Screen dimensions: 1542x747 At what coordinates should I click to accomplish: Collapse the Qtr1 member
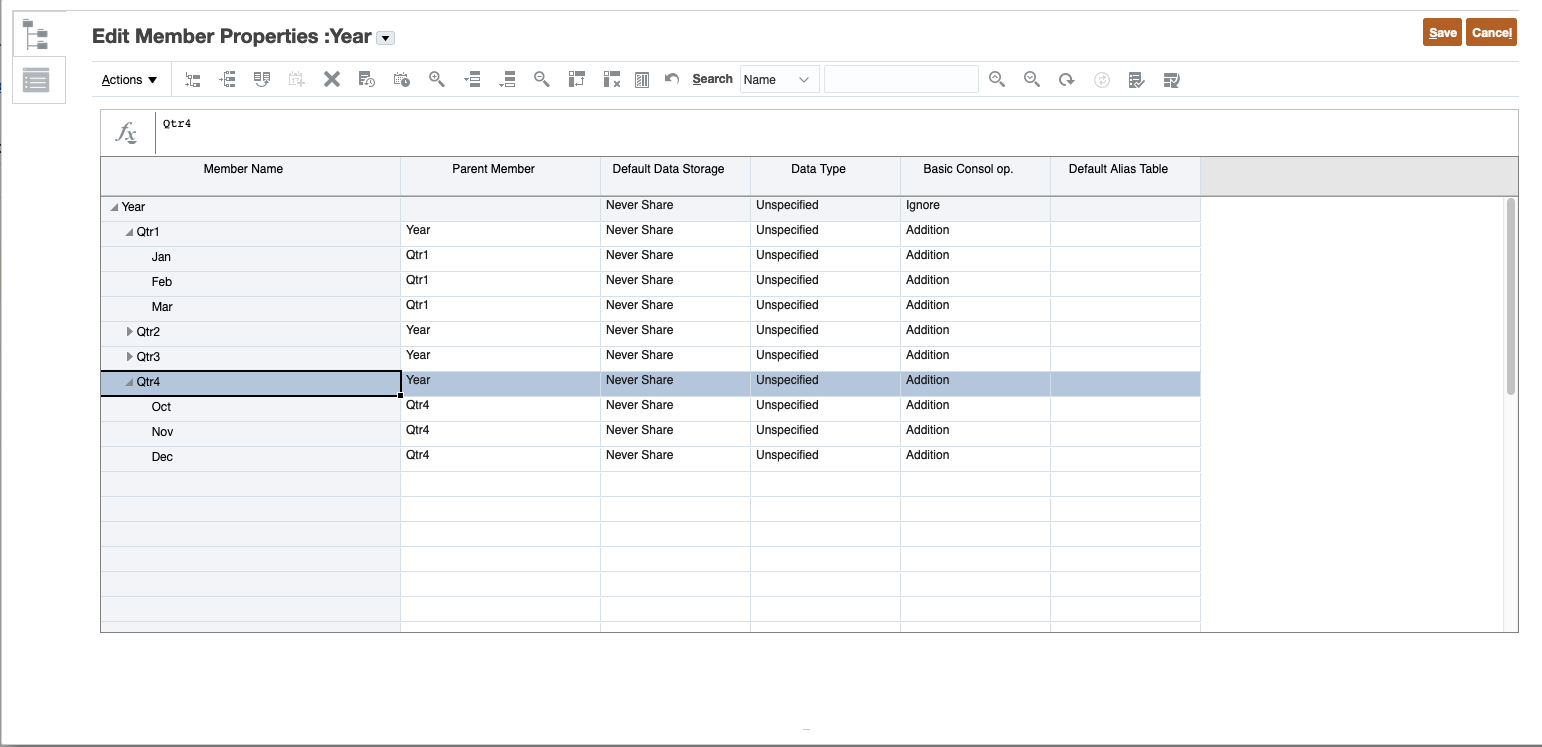[129, 232]
